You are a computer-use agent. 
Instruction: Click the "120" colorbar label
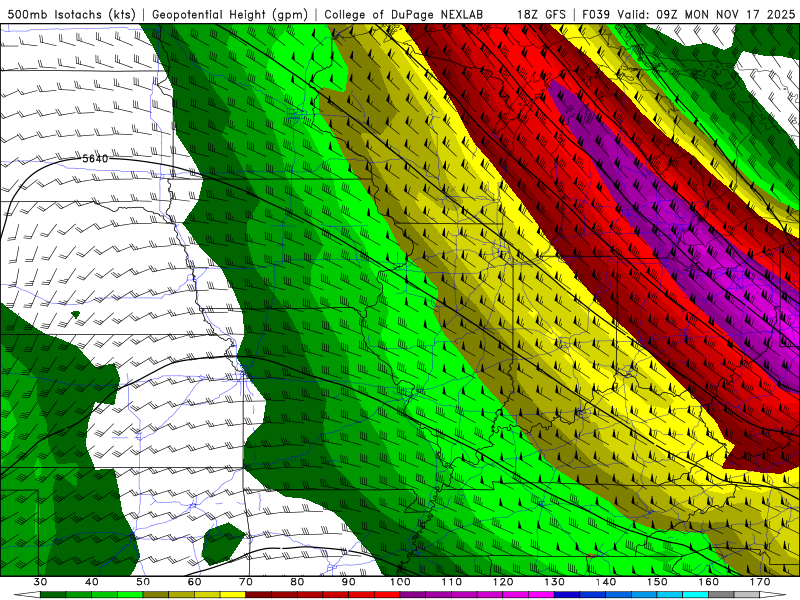503,582
